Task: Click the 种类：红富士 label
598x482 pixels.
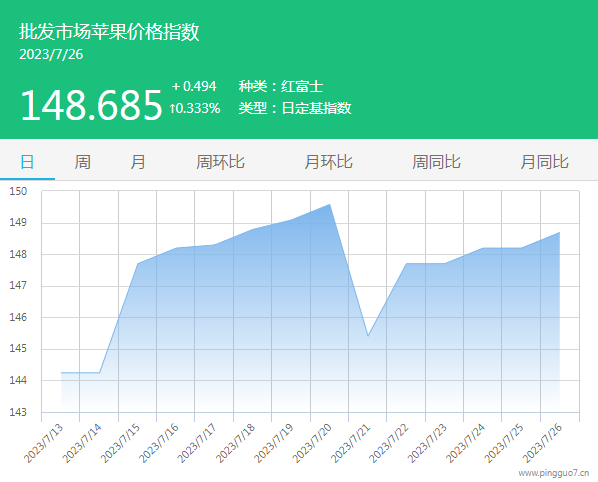Action: point(281,87)
